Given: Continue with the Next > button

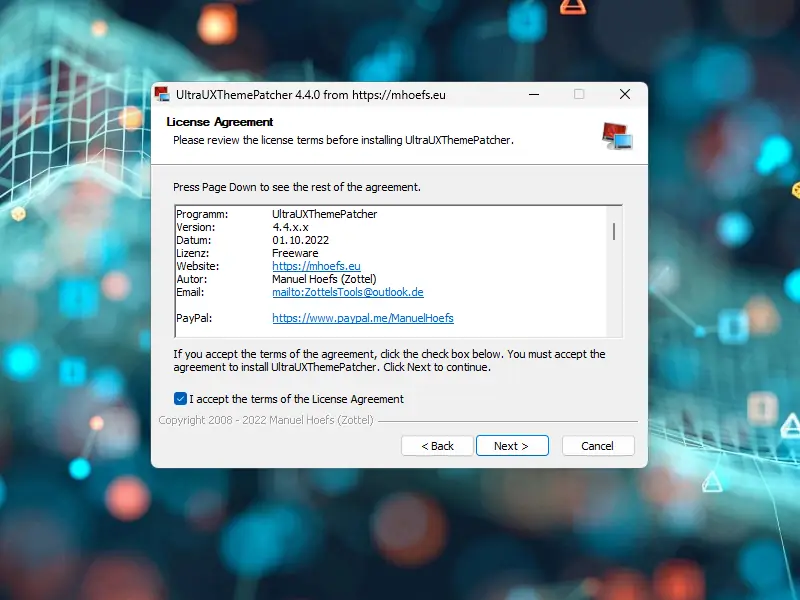Looking at the screenshot, I should click(x=512, y=445).
